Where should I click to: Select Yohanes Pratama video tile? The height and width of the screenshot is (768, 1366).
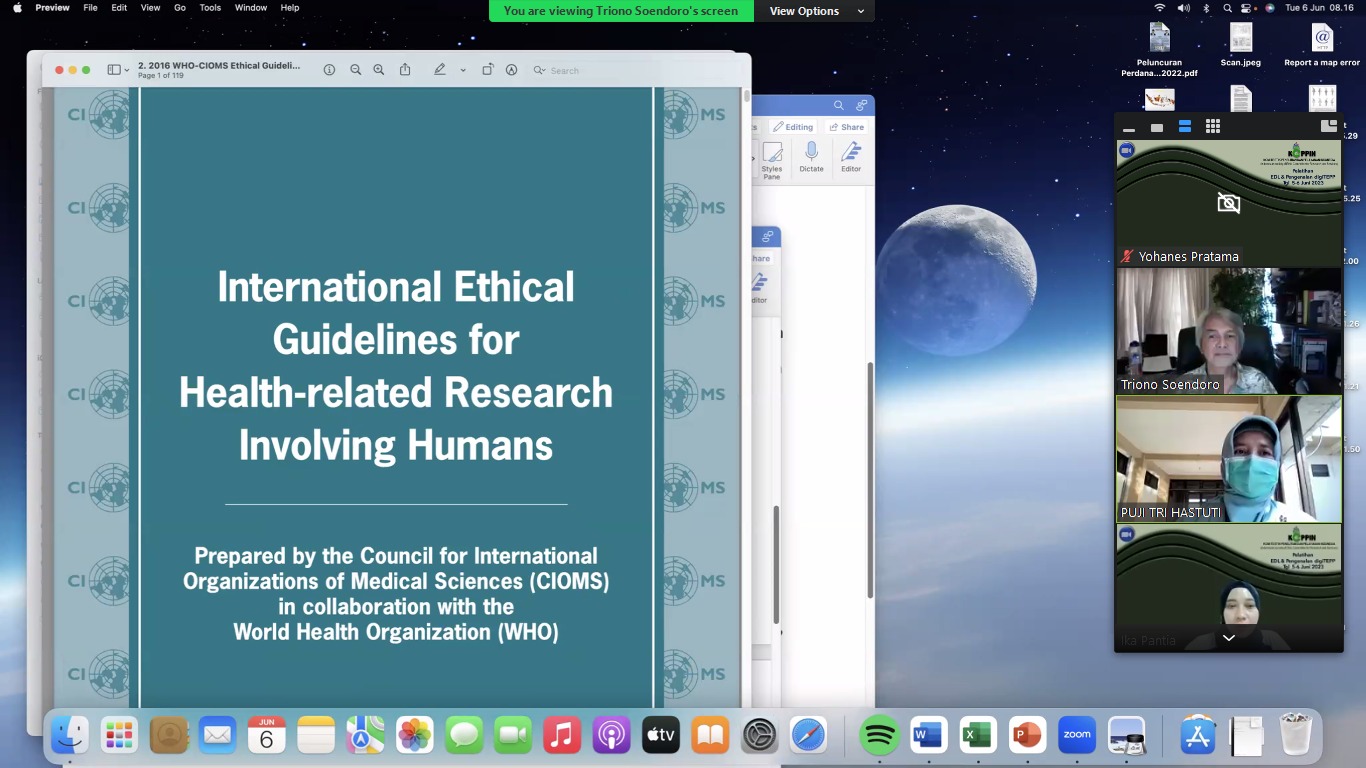point(1229,203)
